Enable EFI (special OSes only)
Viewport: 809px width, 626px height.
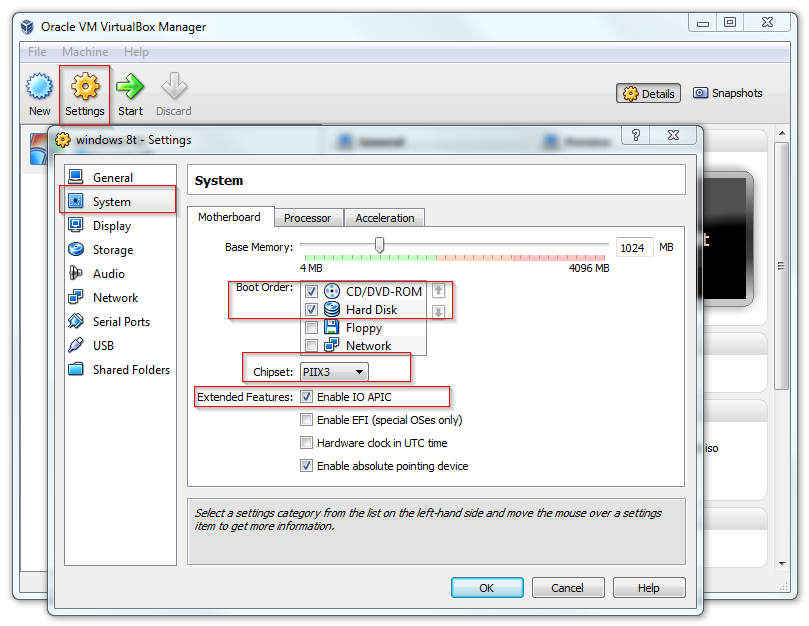click(306, 420)
